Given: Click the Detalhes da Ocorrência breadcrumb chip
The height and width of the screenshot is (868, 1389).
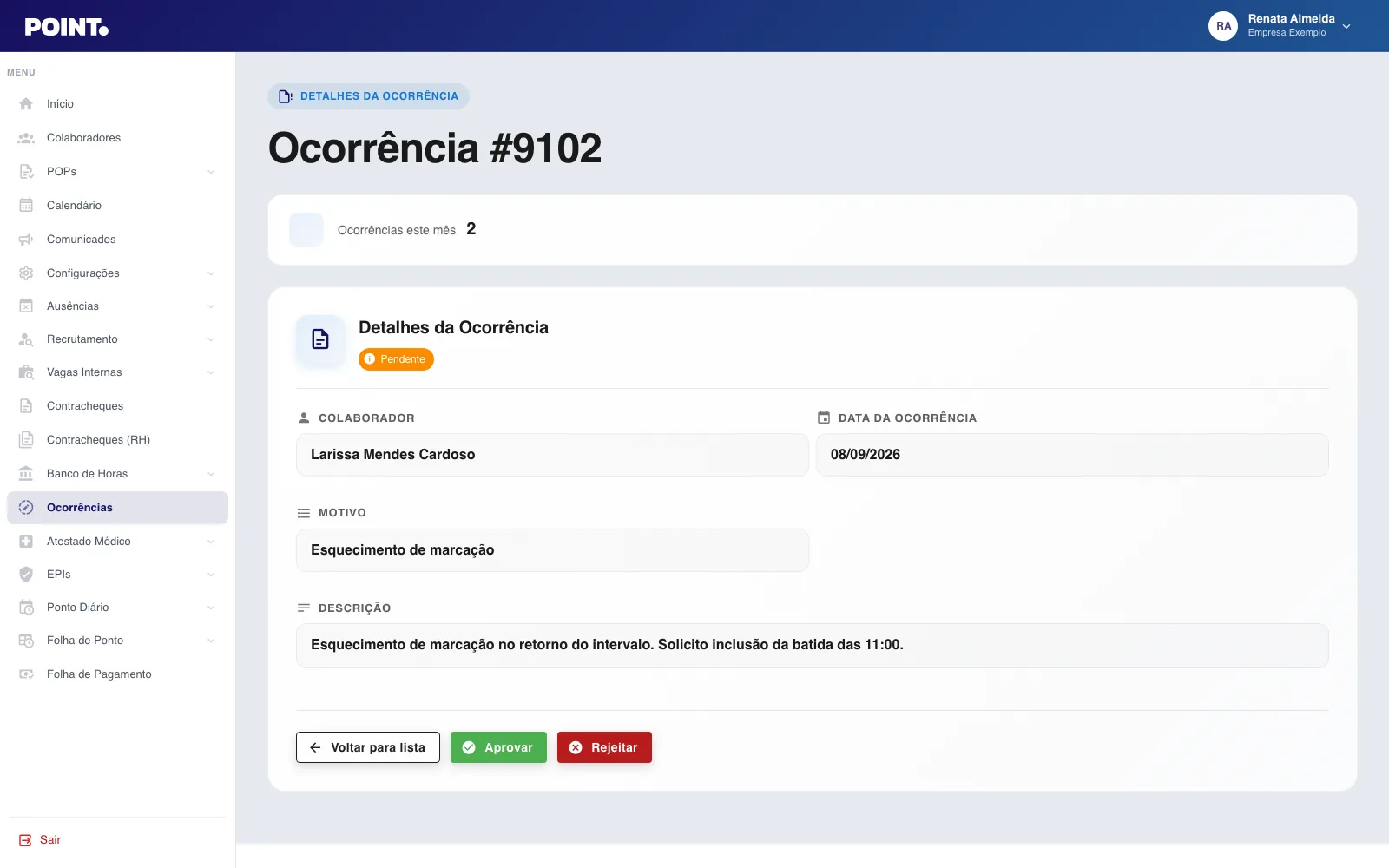Looking at the screenshot, I should (x=368, y=96).
